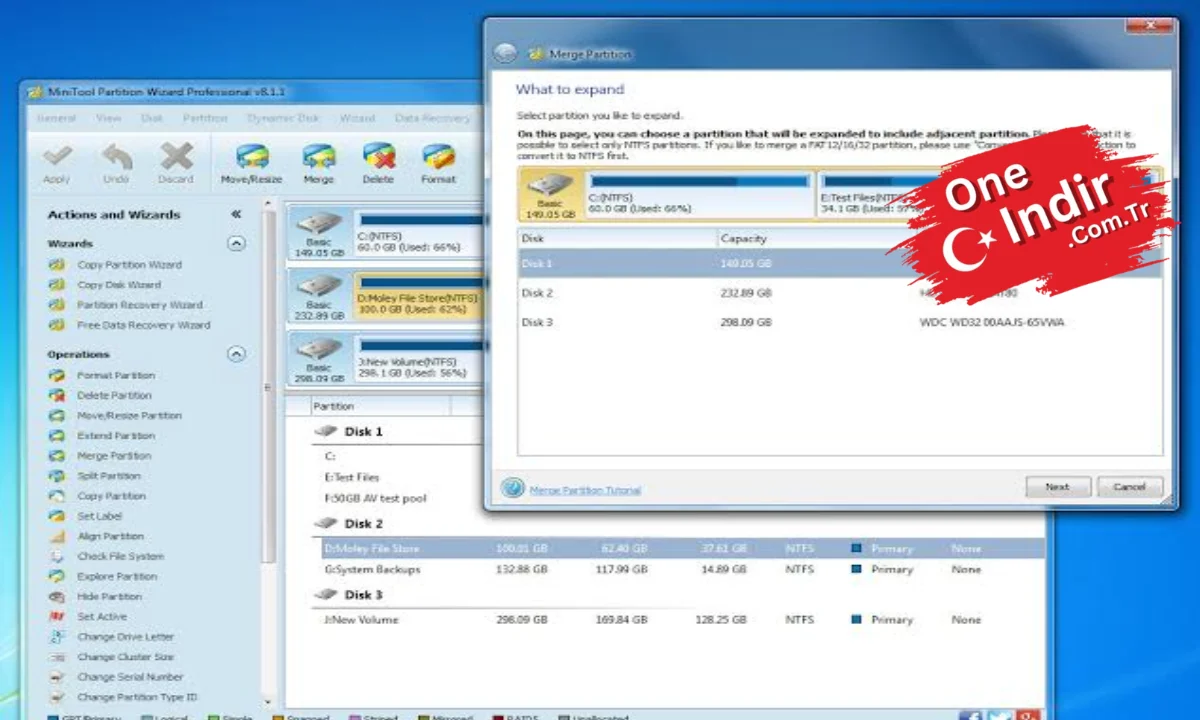The image size is (1200, 720).
Task: Collapse the Wizards section
Action: [x=236, y=243]
